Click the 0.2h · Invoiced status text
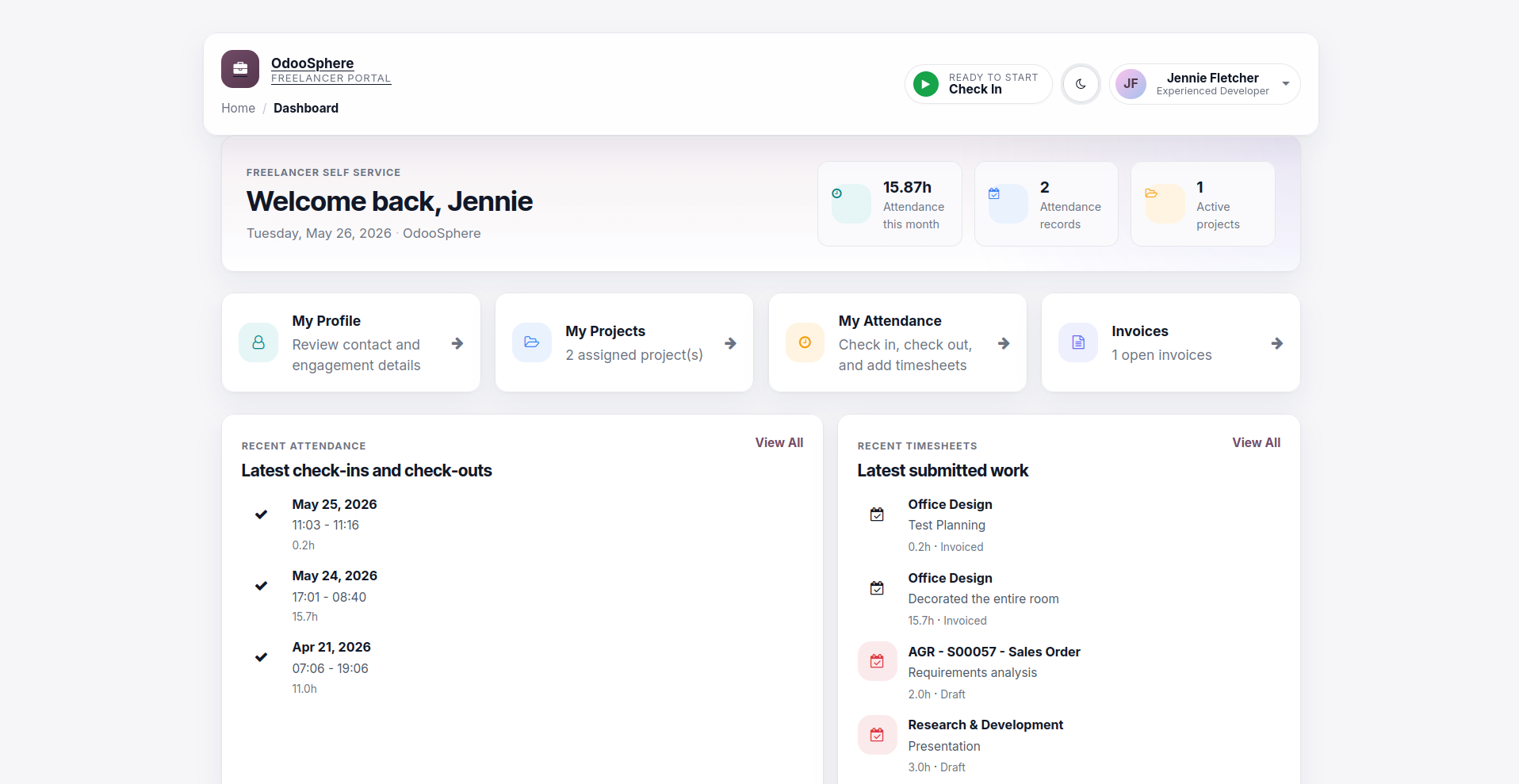This screenshot has width=1519, height=784. [x=946, y=547]
